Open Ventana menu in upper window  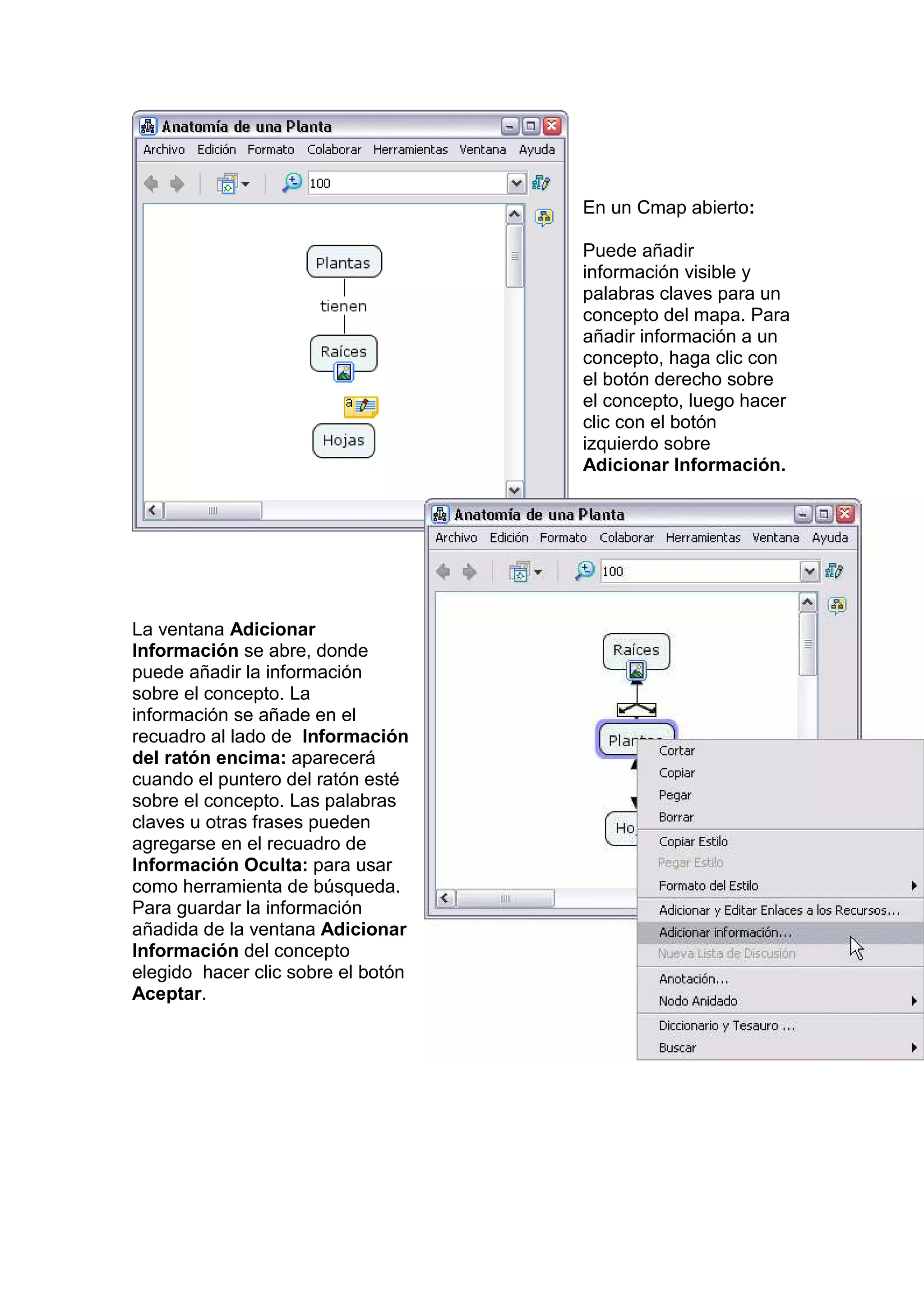(483, 150)
